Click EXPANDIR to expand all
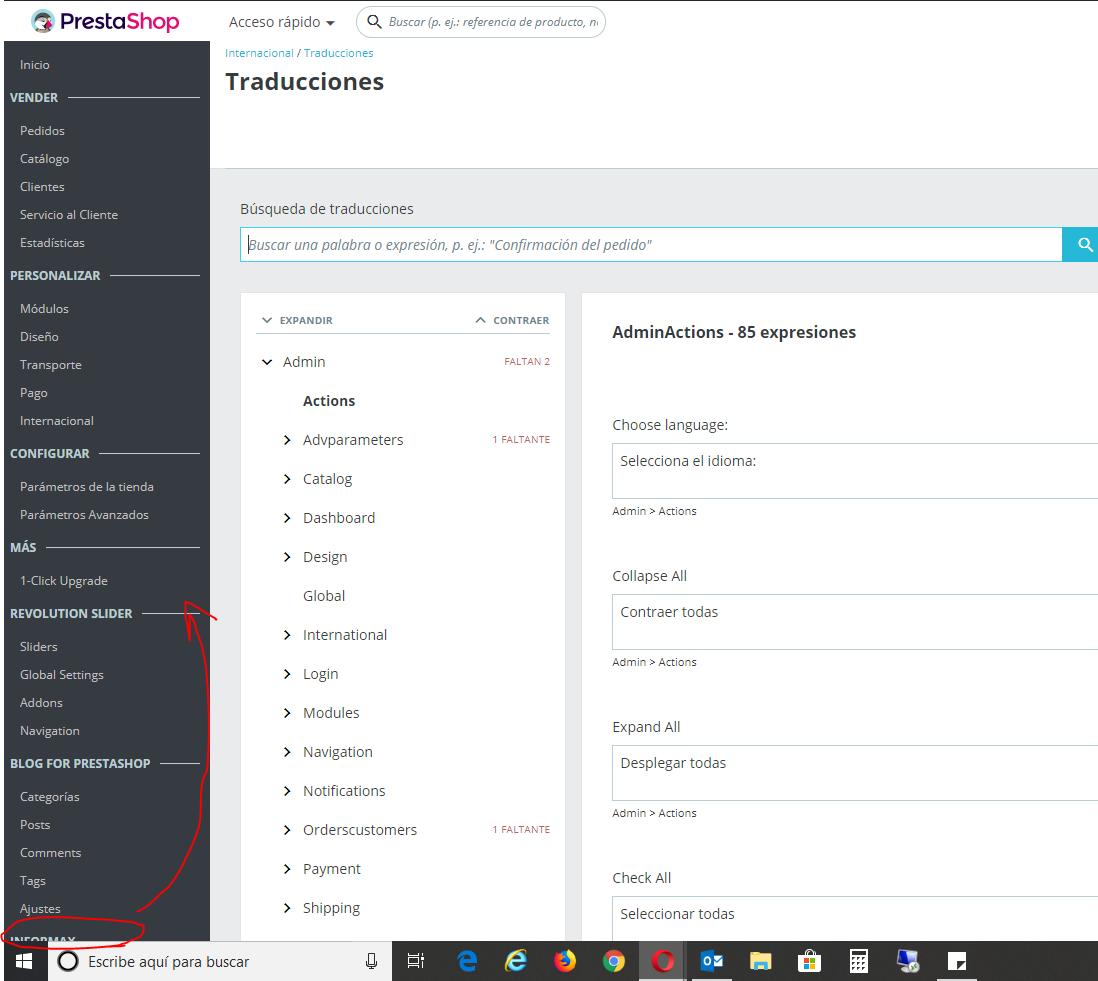The image size is (1098, 981). pyautogui.click(x=297, y=320)
